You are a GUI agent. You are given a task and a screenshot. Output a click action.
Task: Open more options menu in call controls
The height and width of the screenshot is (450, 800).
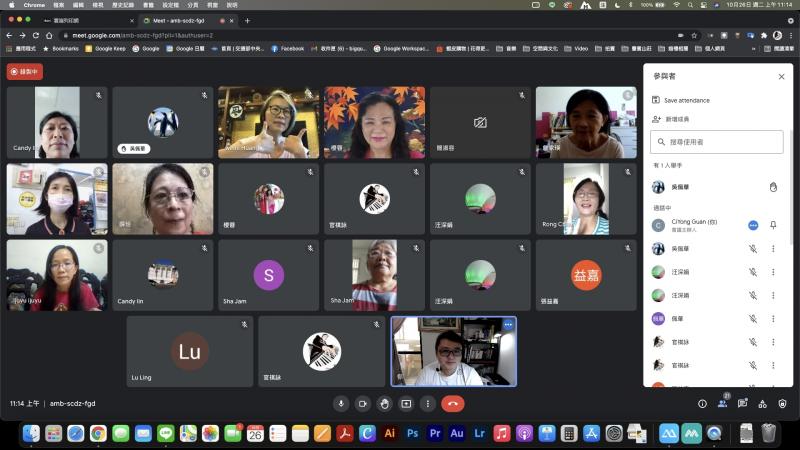(x=428, y=404)
